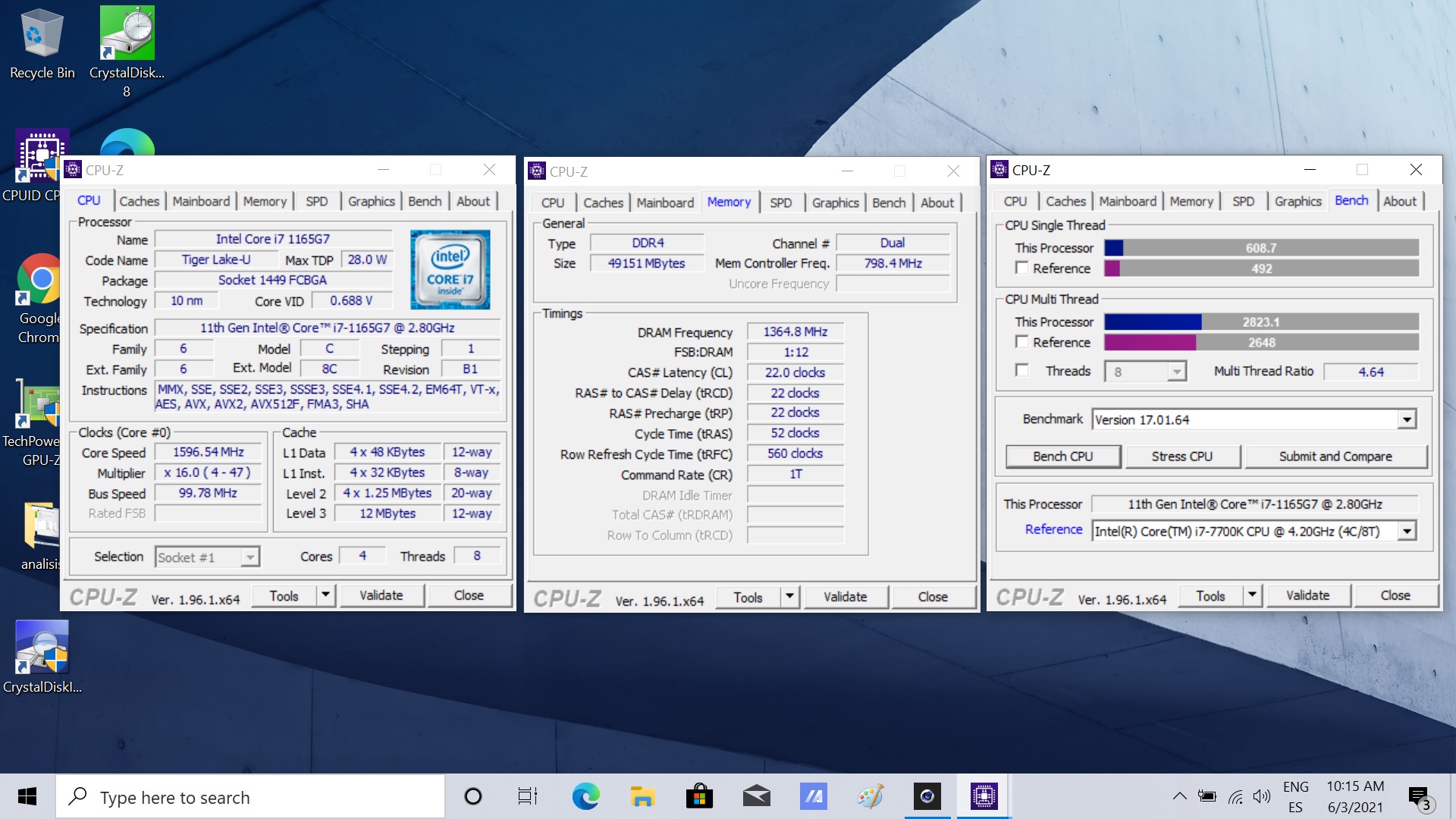
Task: Click the CPU-Z taskbar icon
Action: point(984,796)
